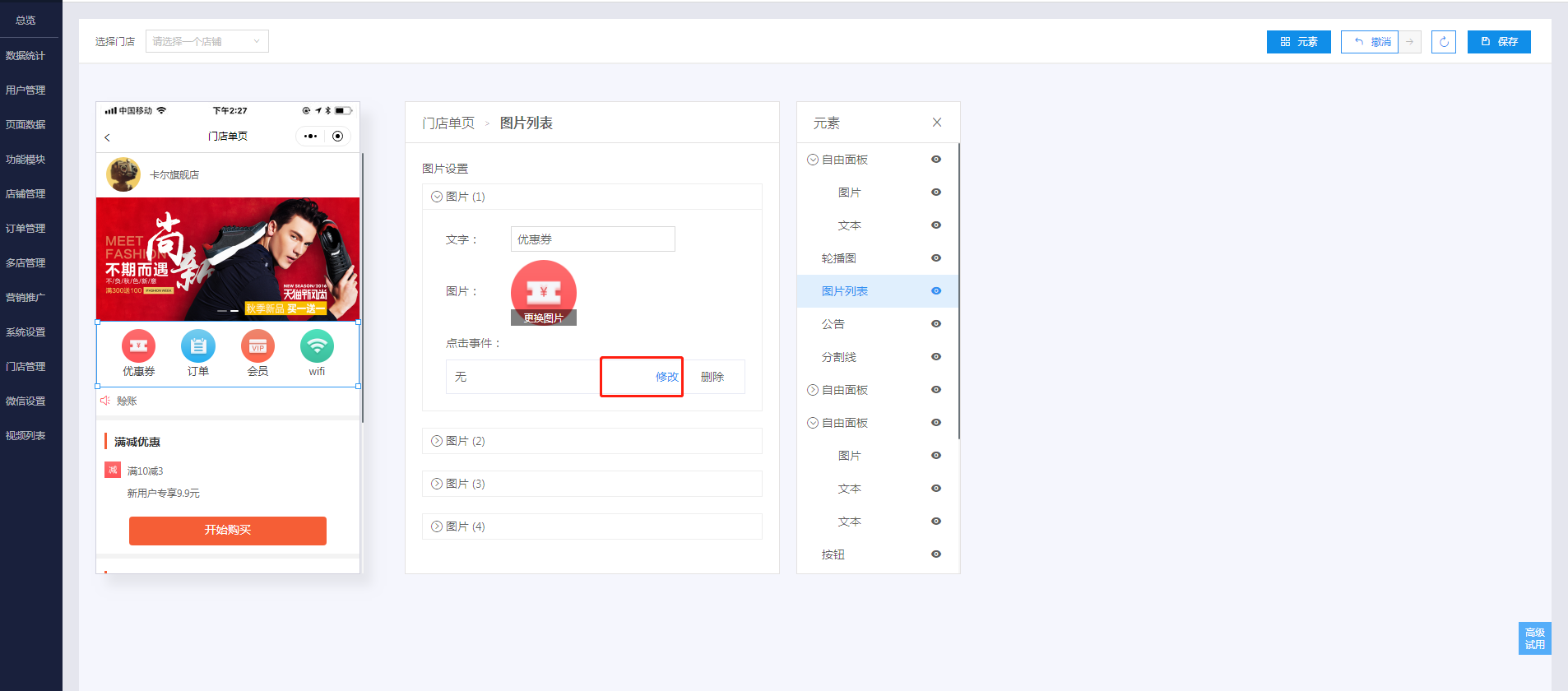Toggle visibility of 公告 element
The width and height of the screenshot is (1568, 691).
coord(935,324)
